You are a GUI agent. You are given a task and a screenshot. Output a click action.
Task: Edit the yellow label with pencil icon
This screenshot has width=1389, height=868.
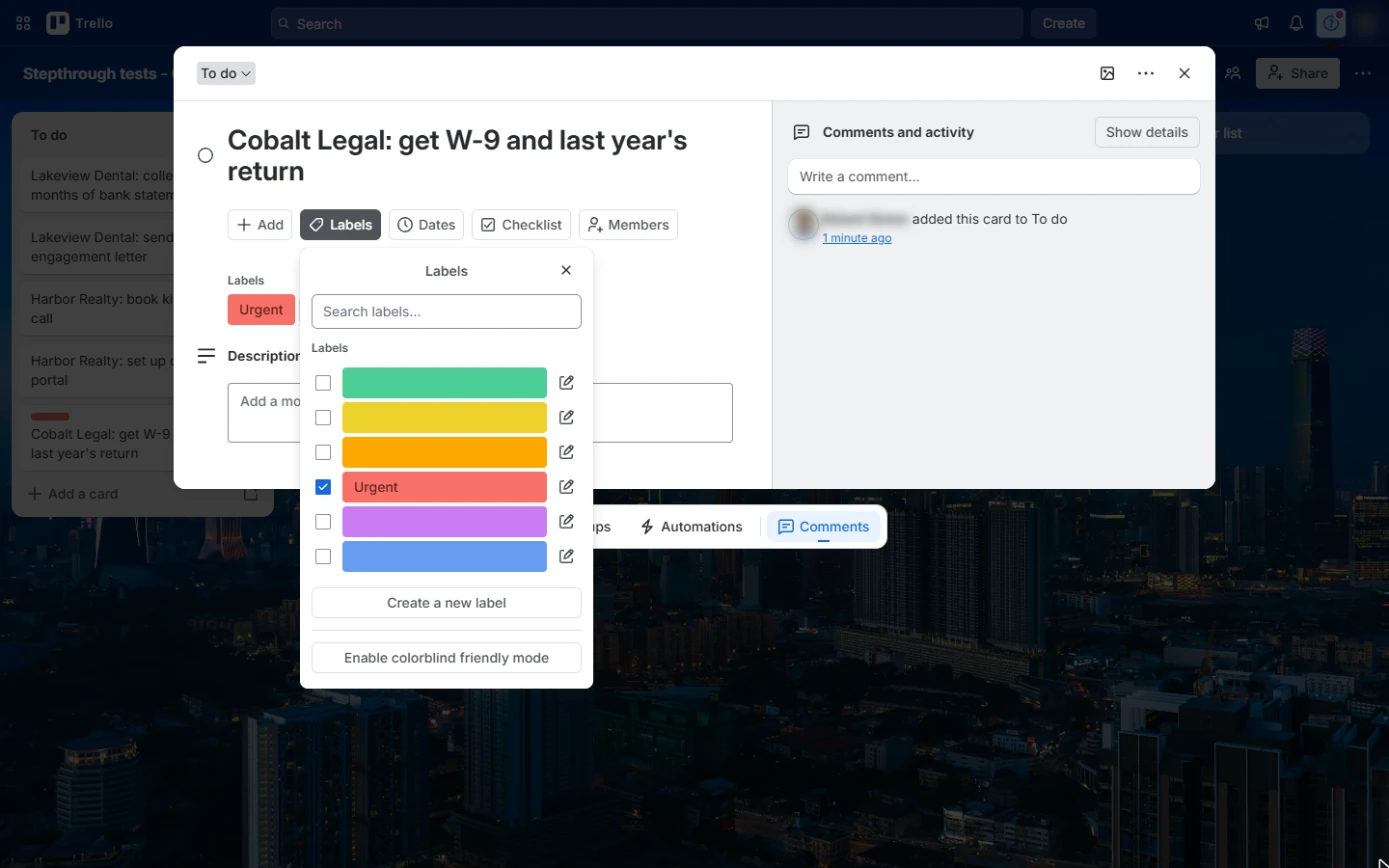pos(566,417)
